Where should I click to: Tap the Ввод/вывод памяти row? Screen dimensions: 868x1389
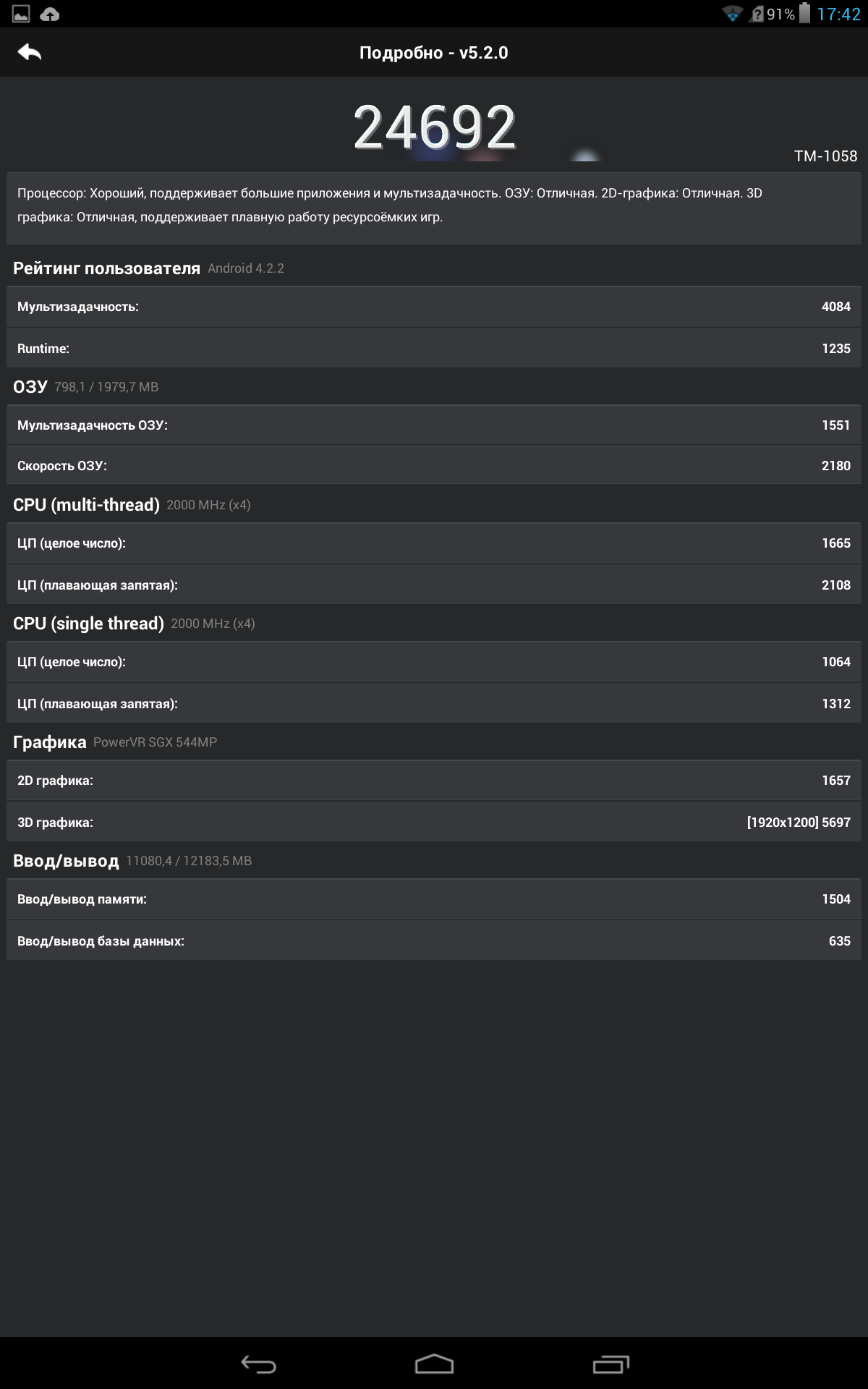click(434, 899)
